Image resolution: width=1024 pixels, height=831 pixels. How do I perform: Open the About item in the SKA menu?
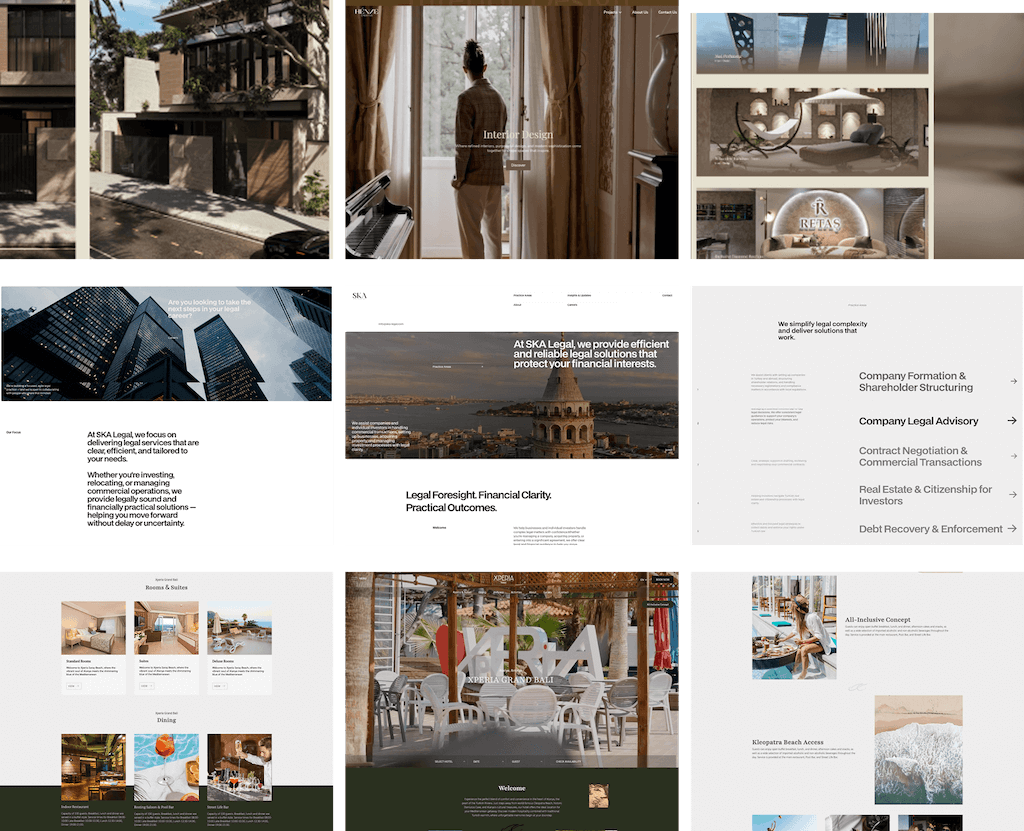point(517,304)
